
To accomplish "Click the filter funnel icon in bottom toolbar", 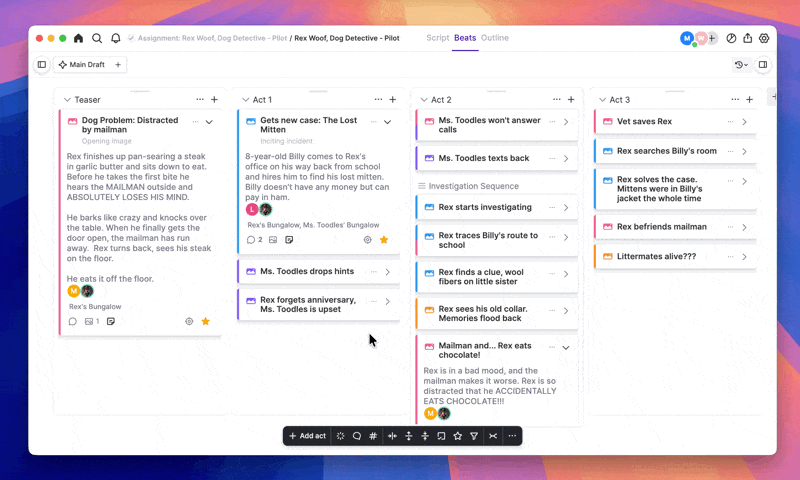I will click(x=474, y=436).
